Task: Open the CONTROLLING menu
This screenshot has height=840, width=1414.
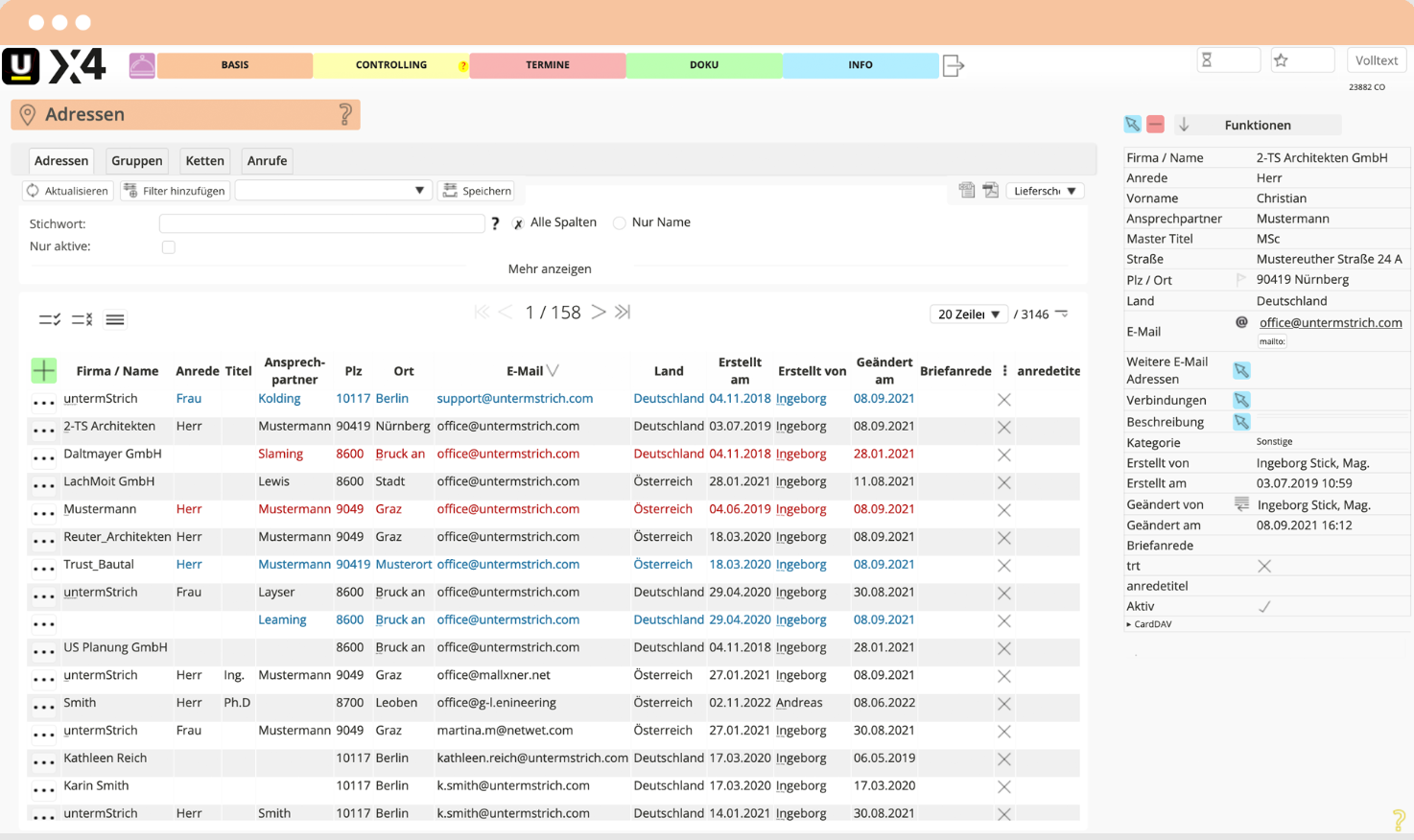Action: point(391,65)
